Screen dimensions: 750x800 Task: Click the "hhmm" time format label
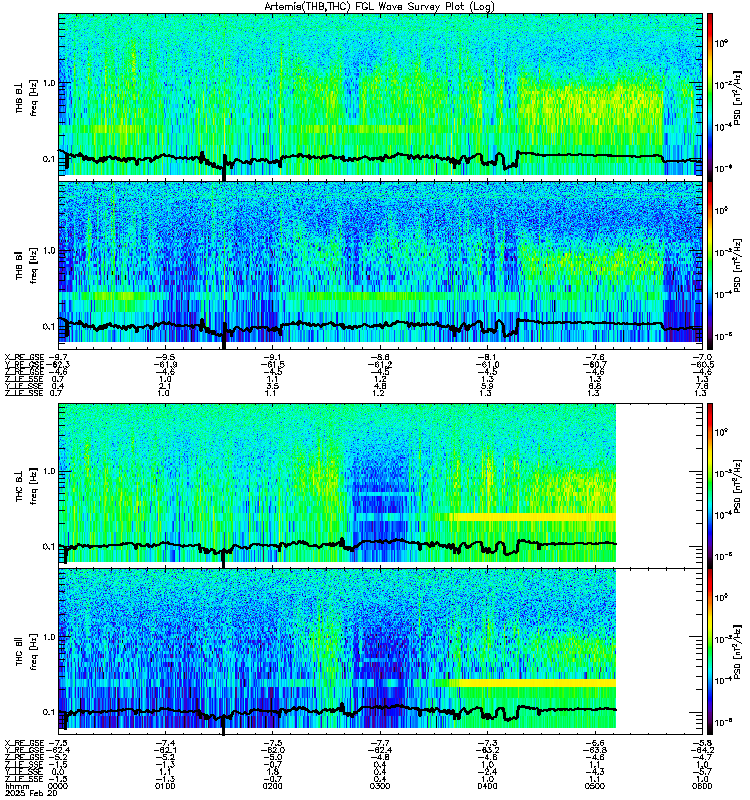17,786
